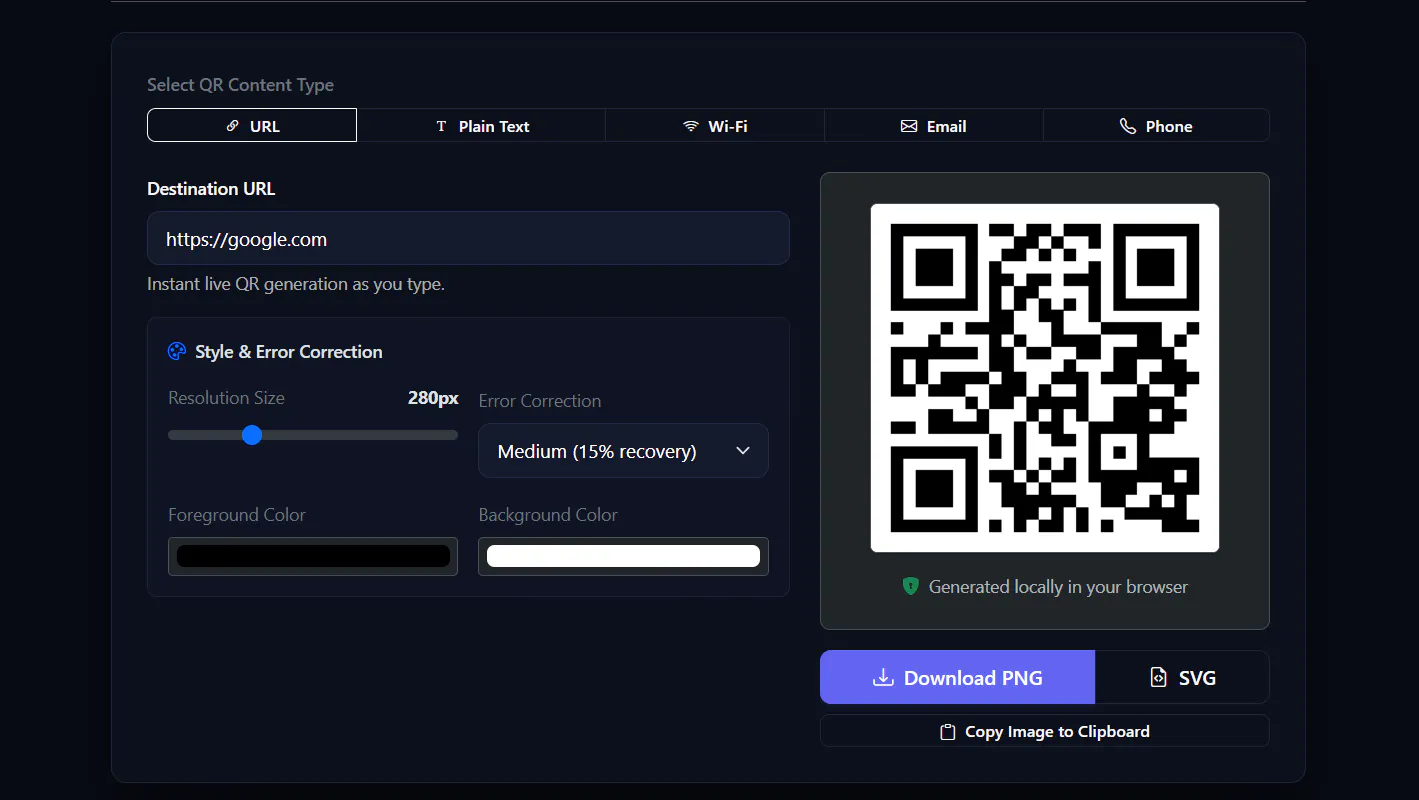
Task: Copy Image to Clipboard
Action: (1045, 731)
